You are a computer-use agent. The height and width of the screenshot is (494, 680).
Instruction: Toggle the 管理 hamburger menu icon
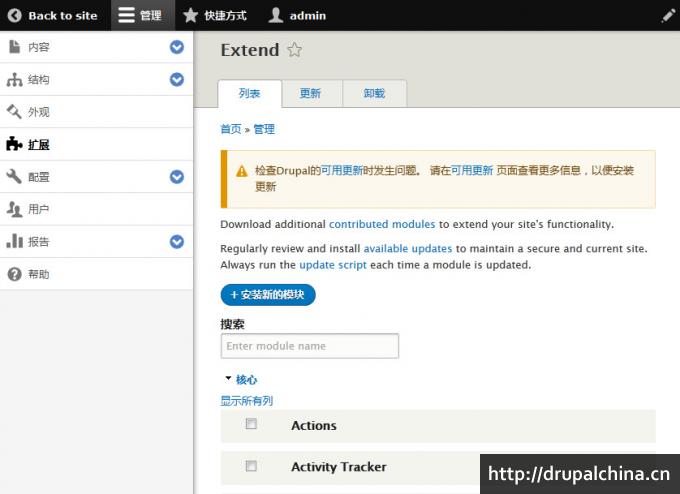pyautogui.click(x=126, y=15)
